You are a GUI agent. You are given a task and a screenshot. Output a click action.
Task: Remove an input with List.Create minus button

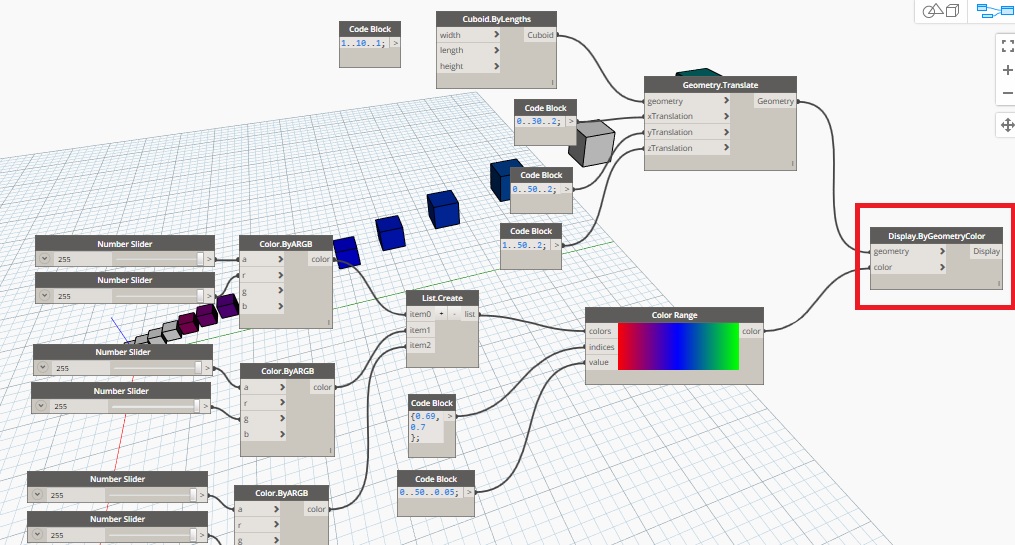pos(453,314)
